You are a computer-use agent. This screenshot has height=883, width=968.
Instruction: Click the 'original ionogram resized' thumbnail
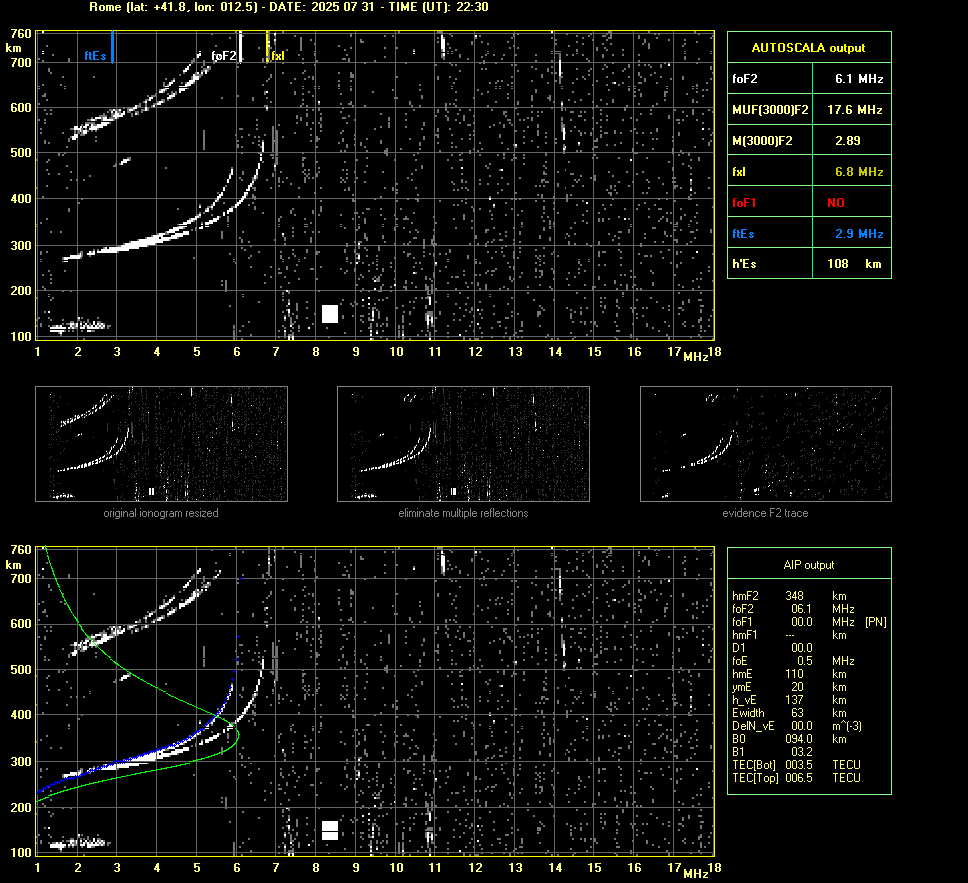point(161,444)
